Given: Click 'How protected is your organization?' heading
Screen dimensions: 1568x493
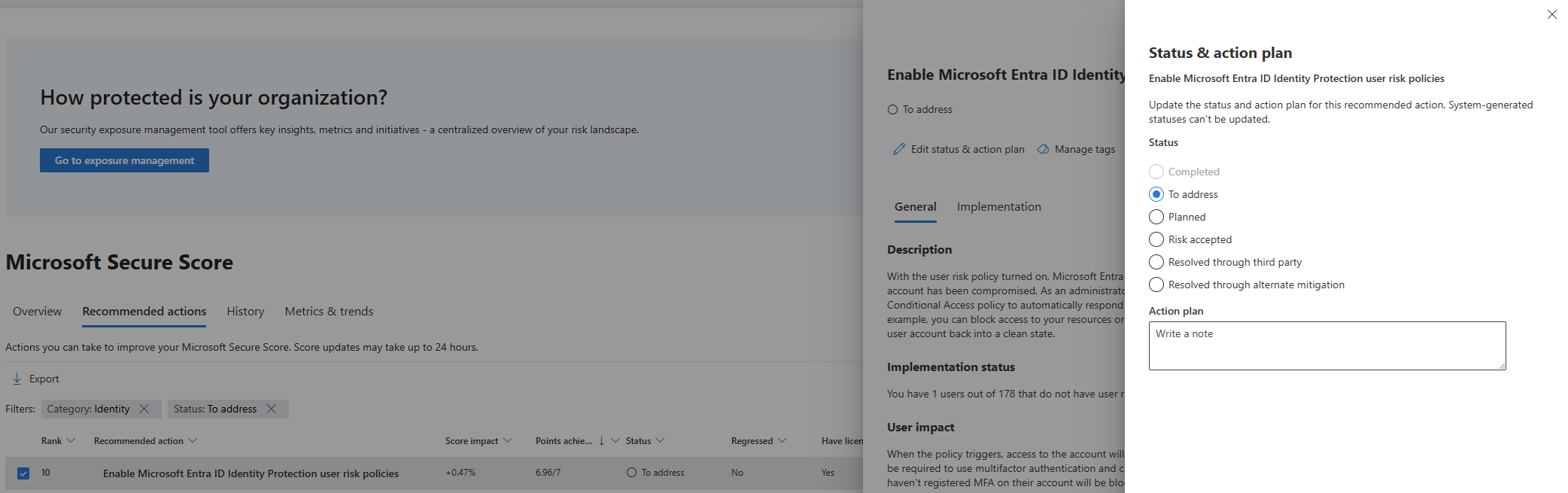Looking at the screenshot, I should pos(214,98).
